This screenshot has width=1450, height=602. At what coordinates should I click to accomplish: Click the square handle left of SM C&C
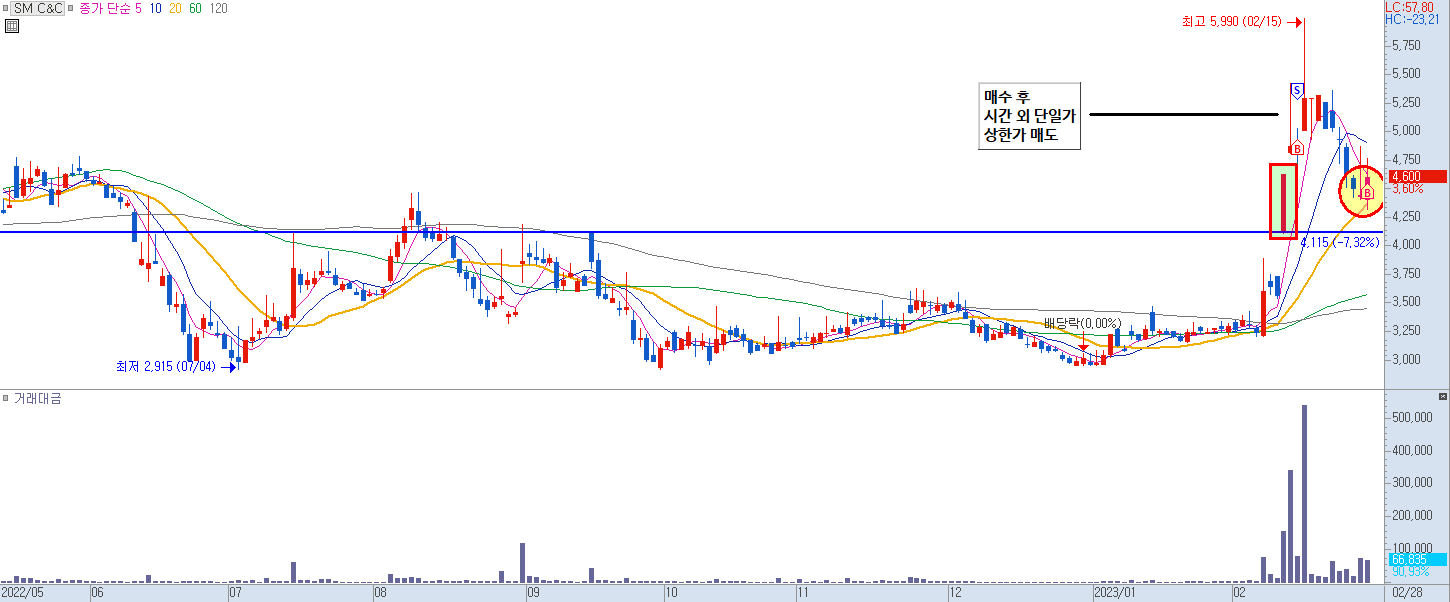(x=7, y=8)
